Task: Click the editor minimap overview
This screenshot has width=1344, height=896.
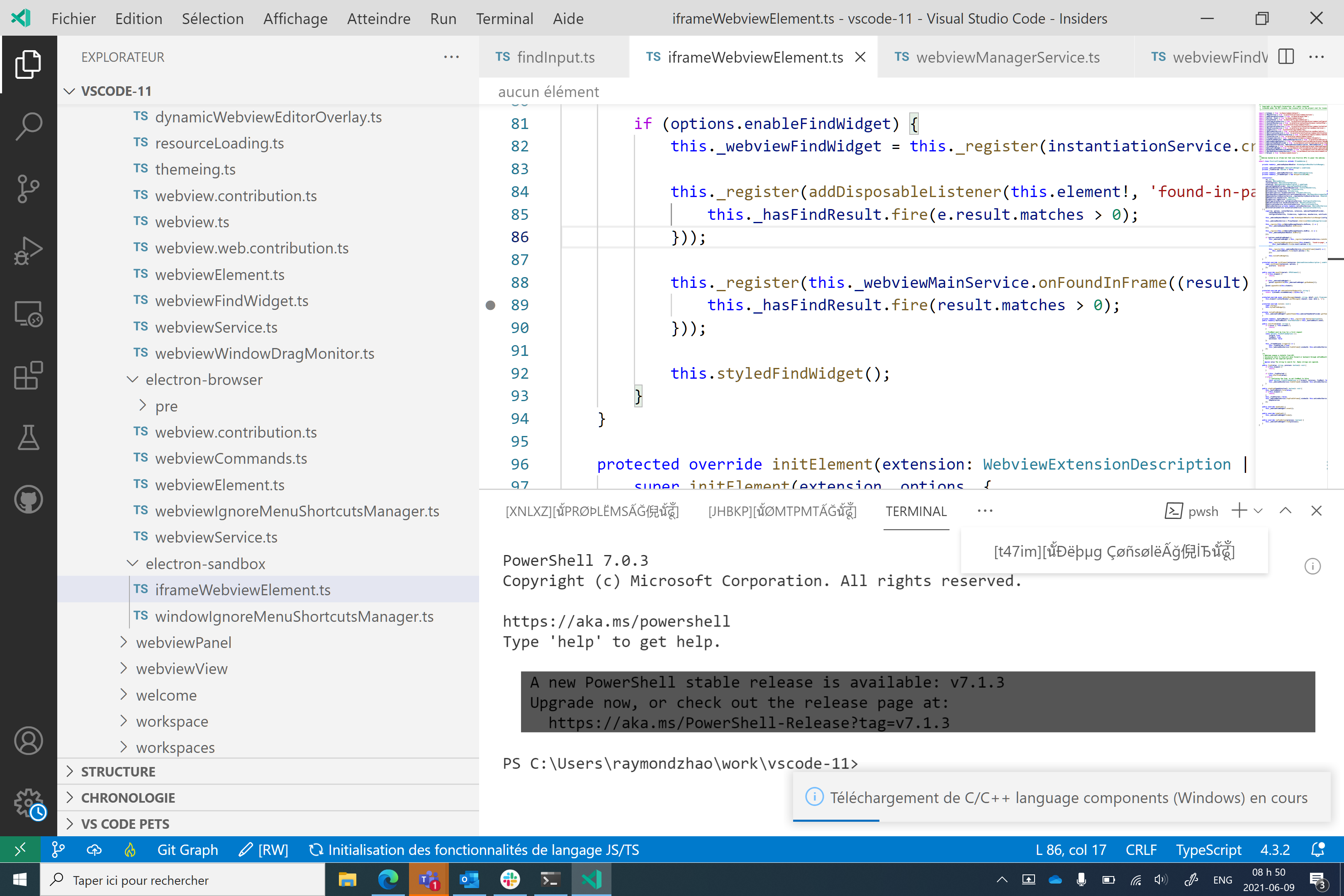Action: point(1294,257)
